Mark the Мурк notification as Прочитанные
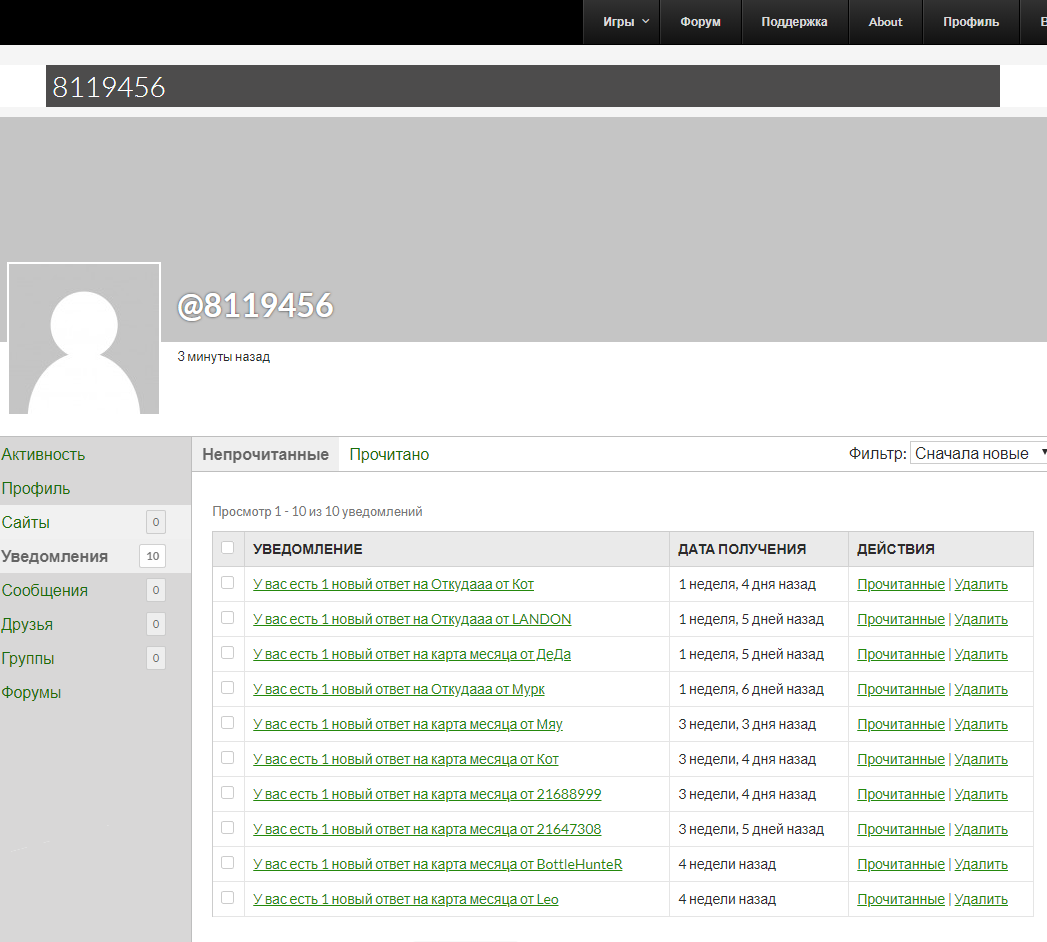This screenshot has width=1047, height=942. pyautogui.click(x=900, y=689)
